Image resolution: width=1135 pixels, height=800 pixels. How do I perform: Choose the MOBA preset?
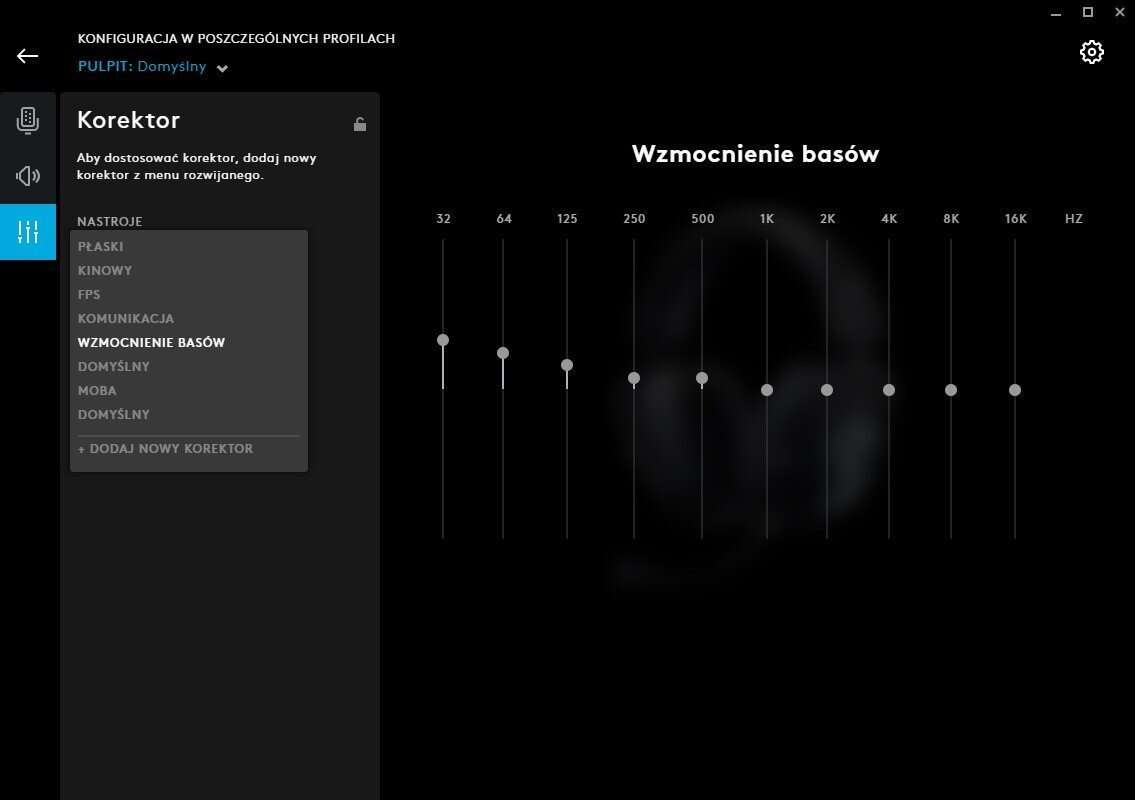(x=97, y=390)
